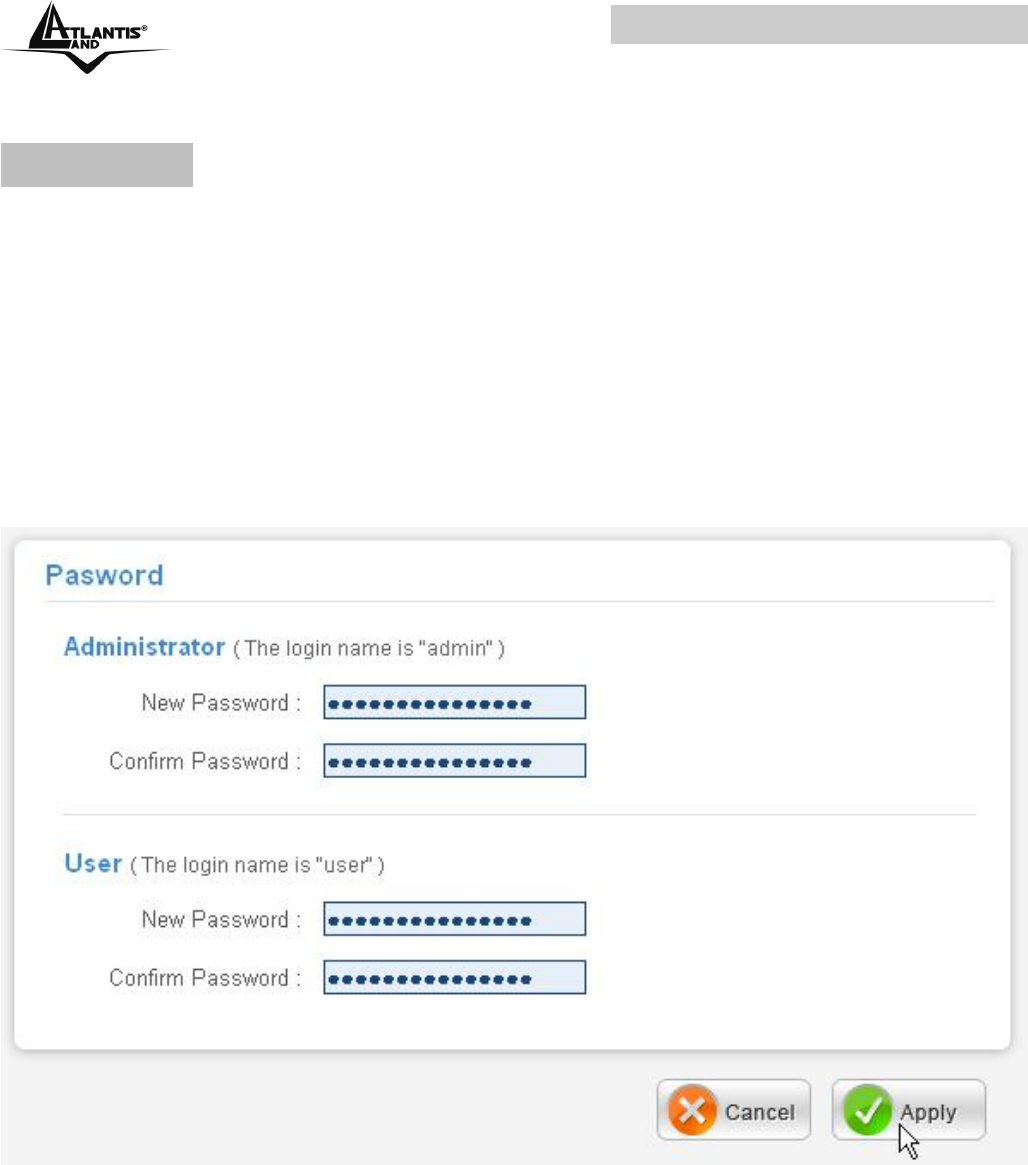Focus the Administrator New Password field
The height and width of the screenshot is (1165, 1028).
[454, 703]
